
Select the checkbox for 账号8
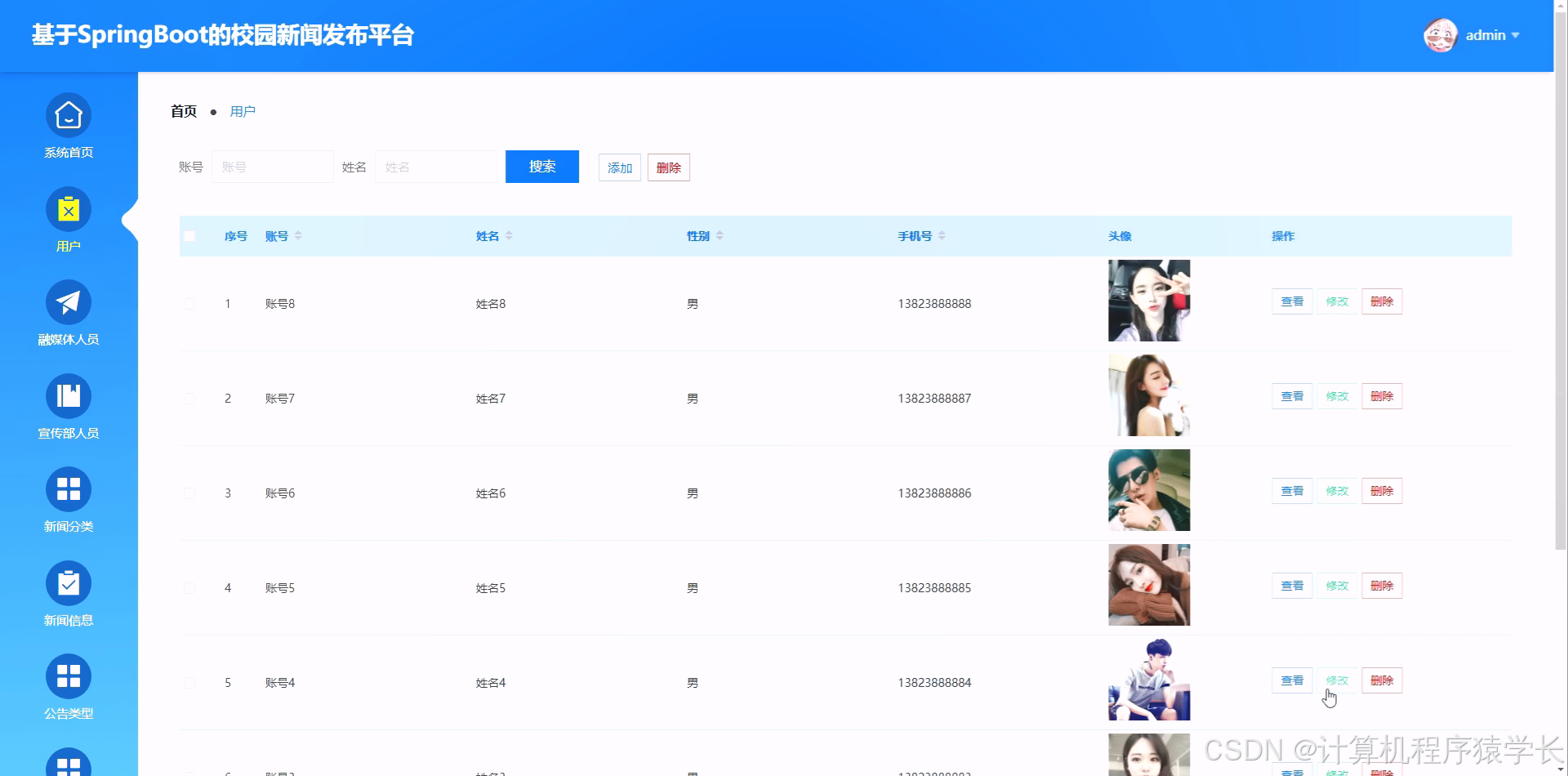coord(189,303)
